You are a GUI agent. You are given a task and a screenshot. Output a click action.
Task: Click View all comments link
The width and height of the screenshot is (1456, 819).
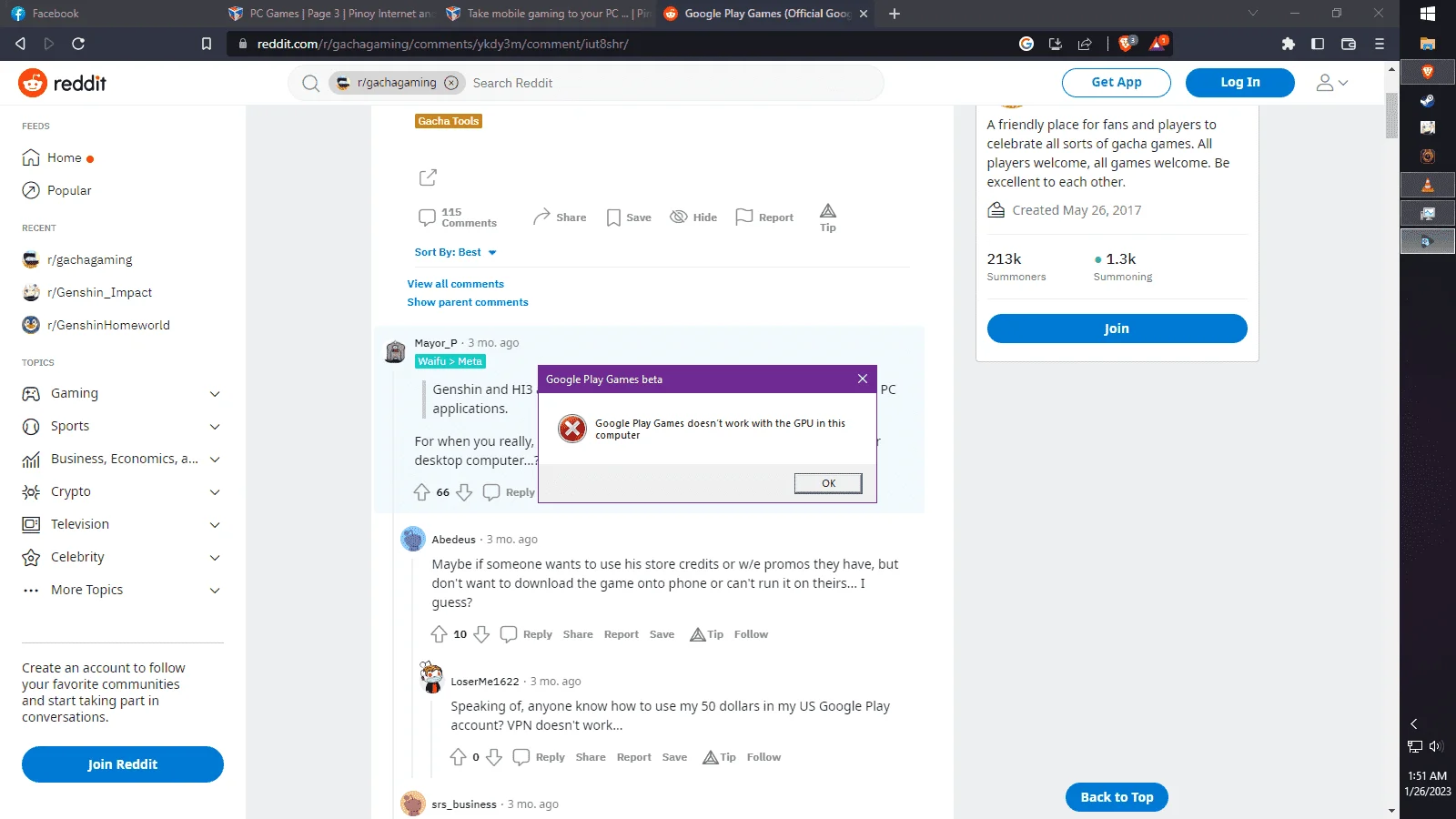coord(455,284)
